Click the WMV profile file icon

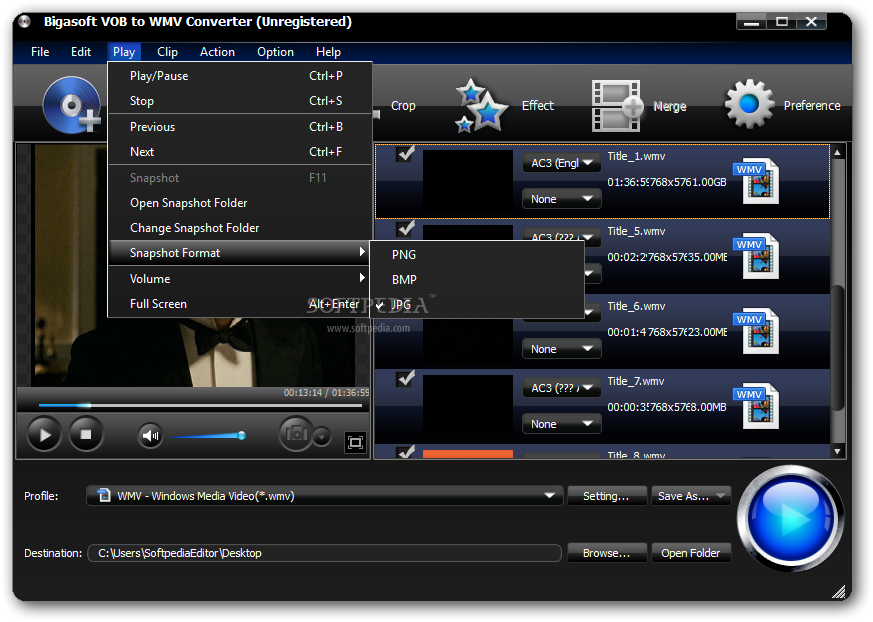(x=104, y=495)
